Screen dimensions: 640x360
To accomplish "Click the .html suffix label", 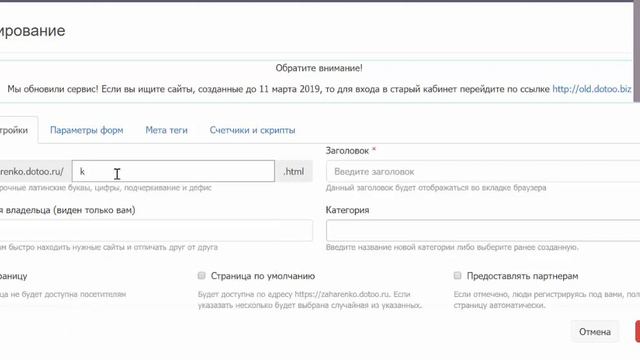I will coord(294,171).
